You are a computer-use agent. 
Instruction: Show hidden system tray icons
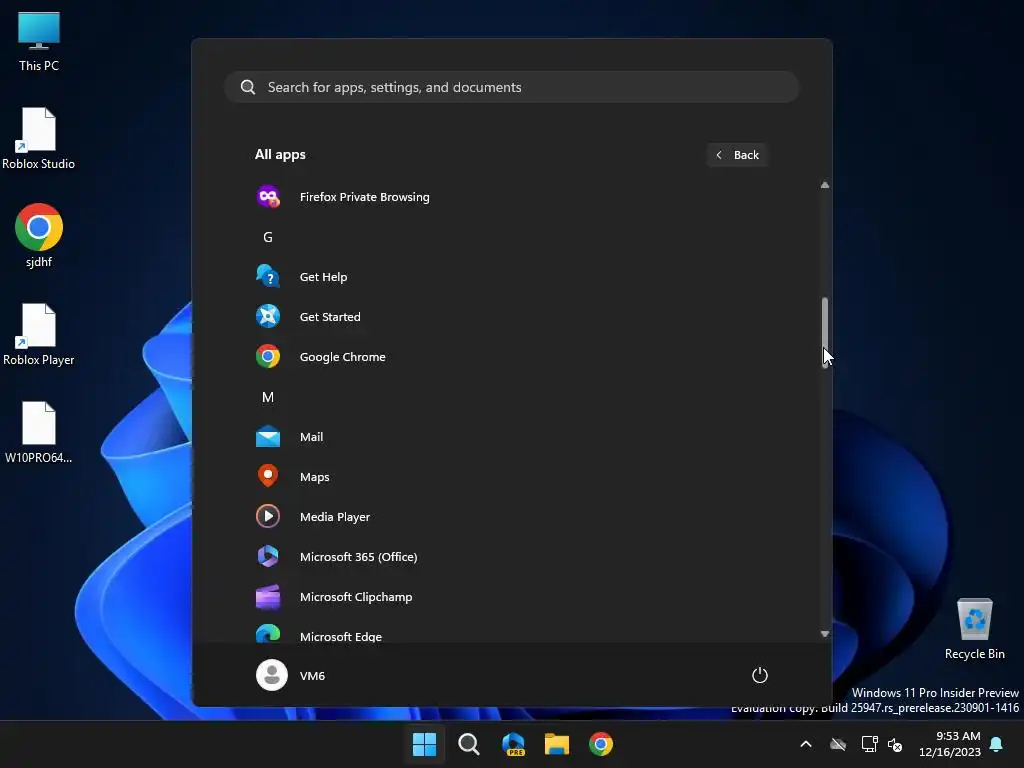[x=806, y=744]
